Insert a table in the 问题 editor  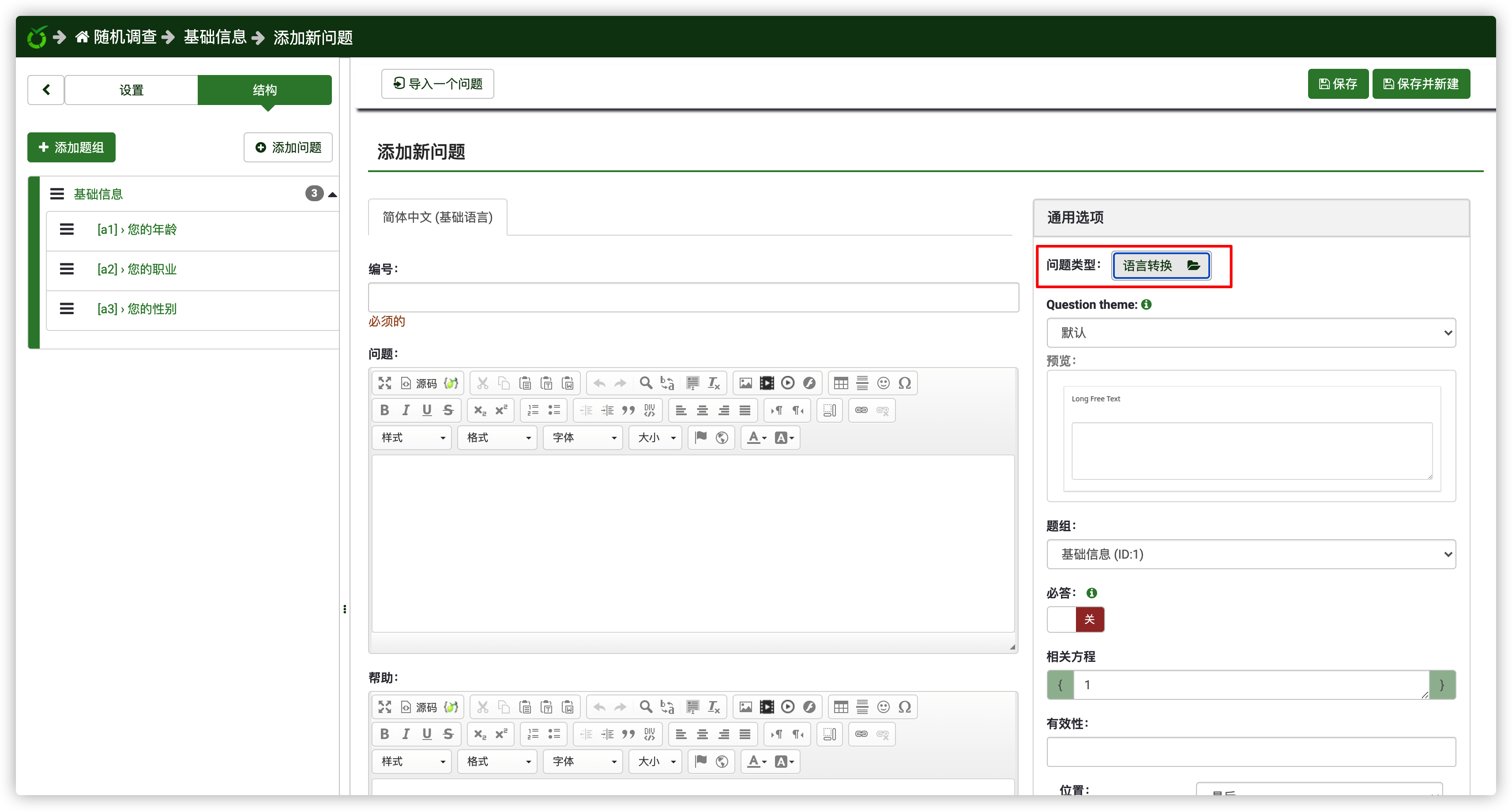tap(841, 383)
